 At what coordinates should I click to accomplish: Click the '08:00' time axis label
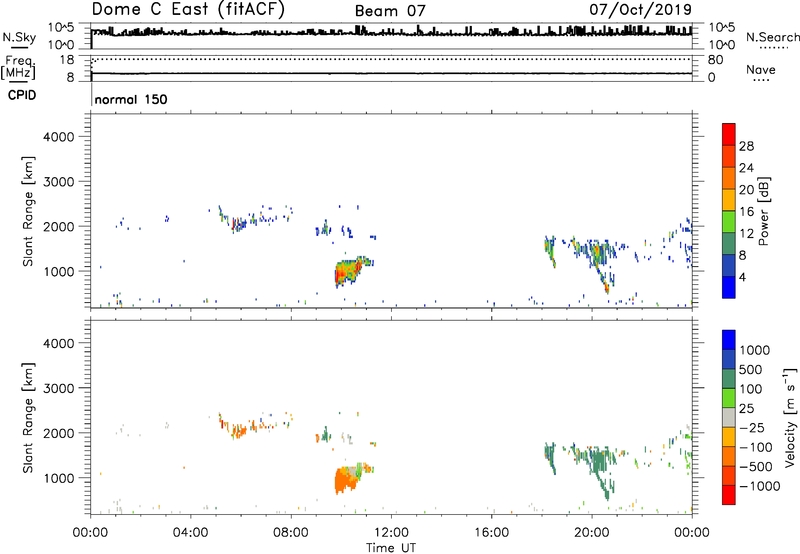coord(291,533)
